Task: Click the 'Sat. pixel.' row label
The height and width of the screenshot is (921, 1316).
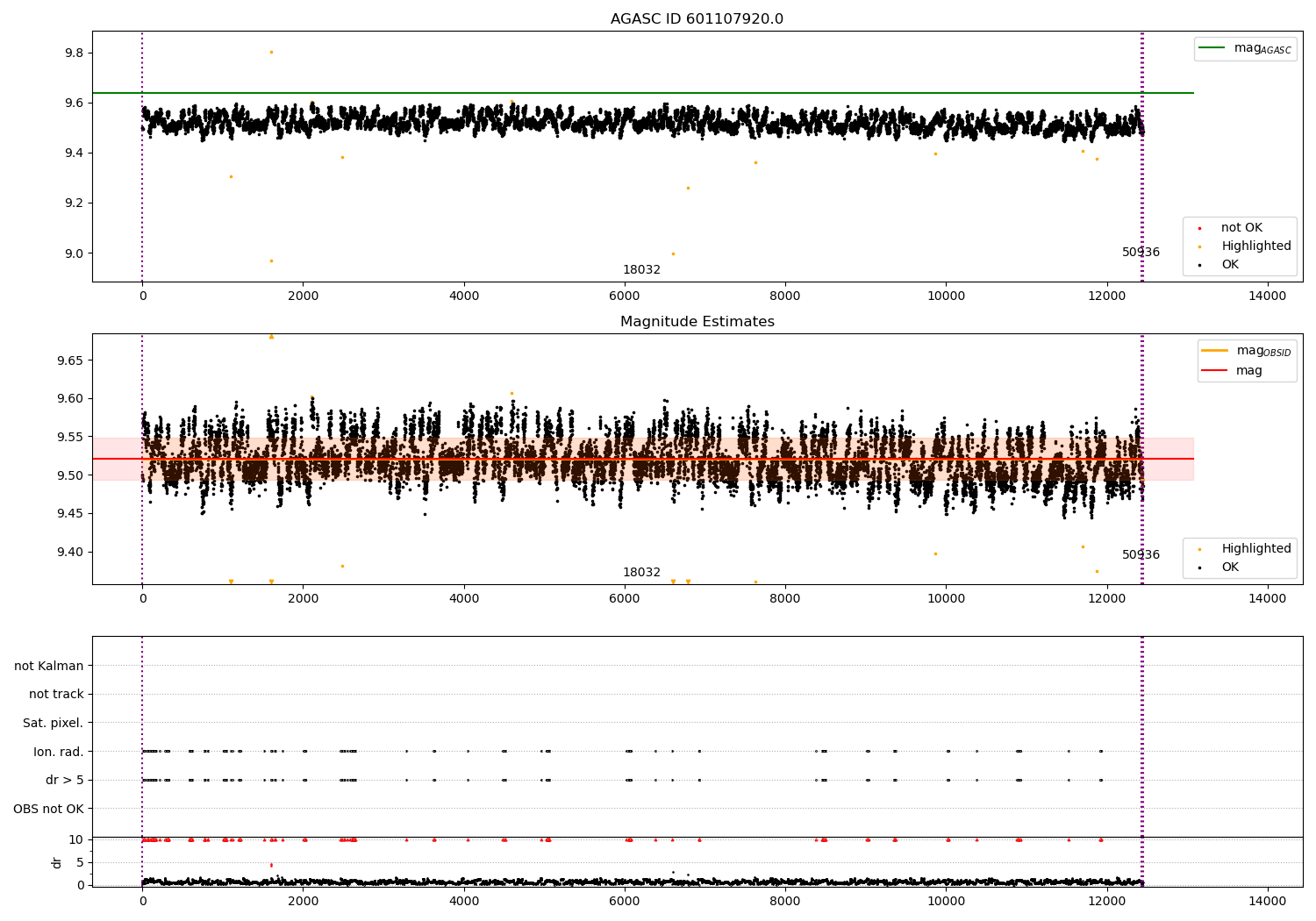Action: (x=54, y=724)
